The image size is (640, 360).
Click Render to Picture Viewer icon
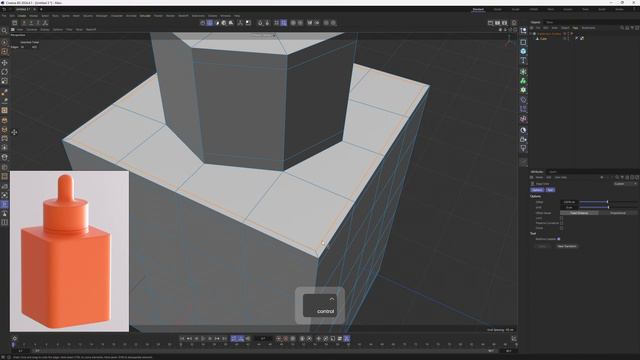point(498,23)
